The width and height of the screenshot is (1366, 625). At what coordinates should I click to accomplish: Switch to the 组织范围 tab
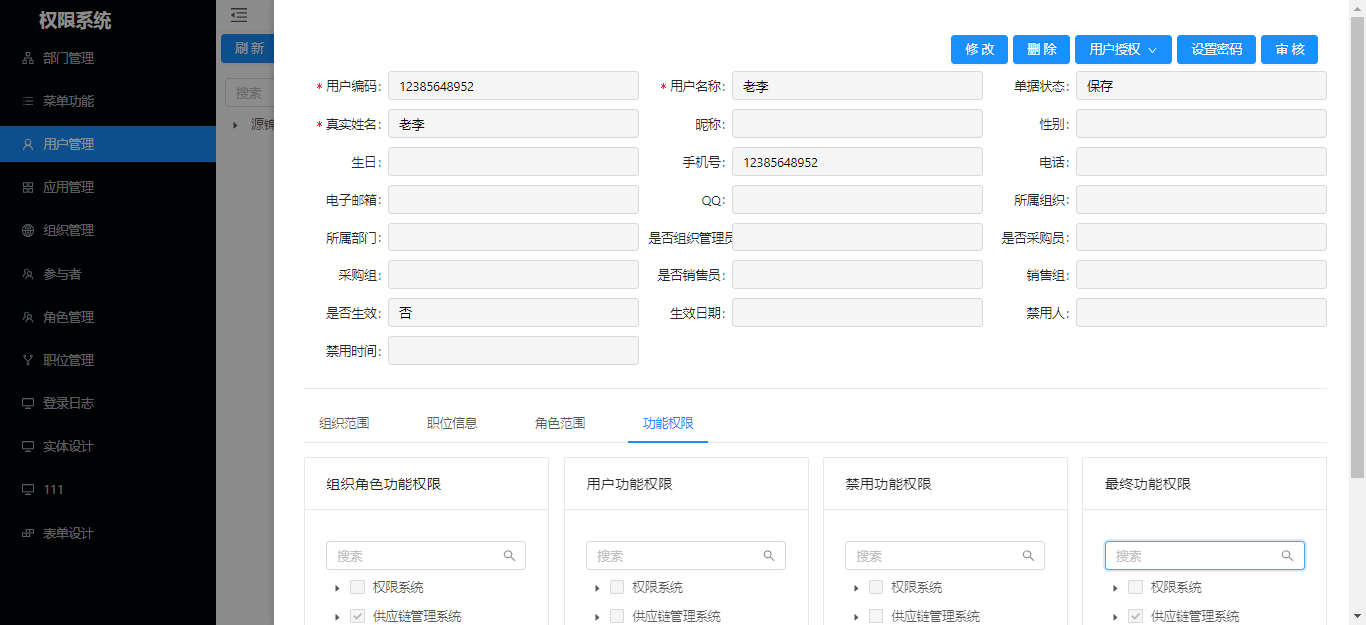point(344,423)
